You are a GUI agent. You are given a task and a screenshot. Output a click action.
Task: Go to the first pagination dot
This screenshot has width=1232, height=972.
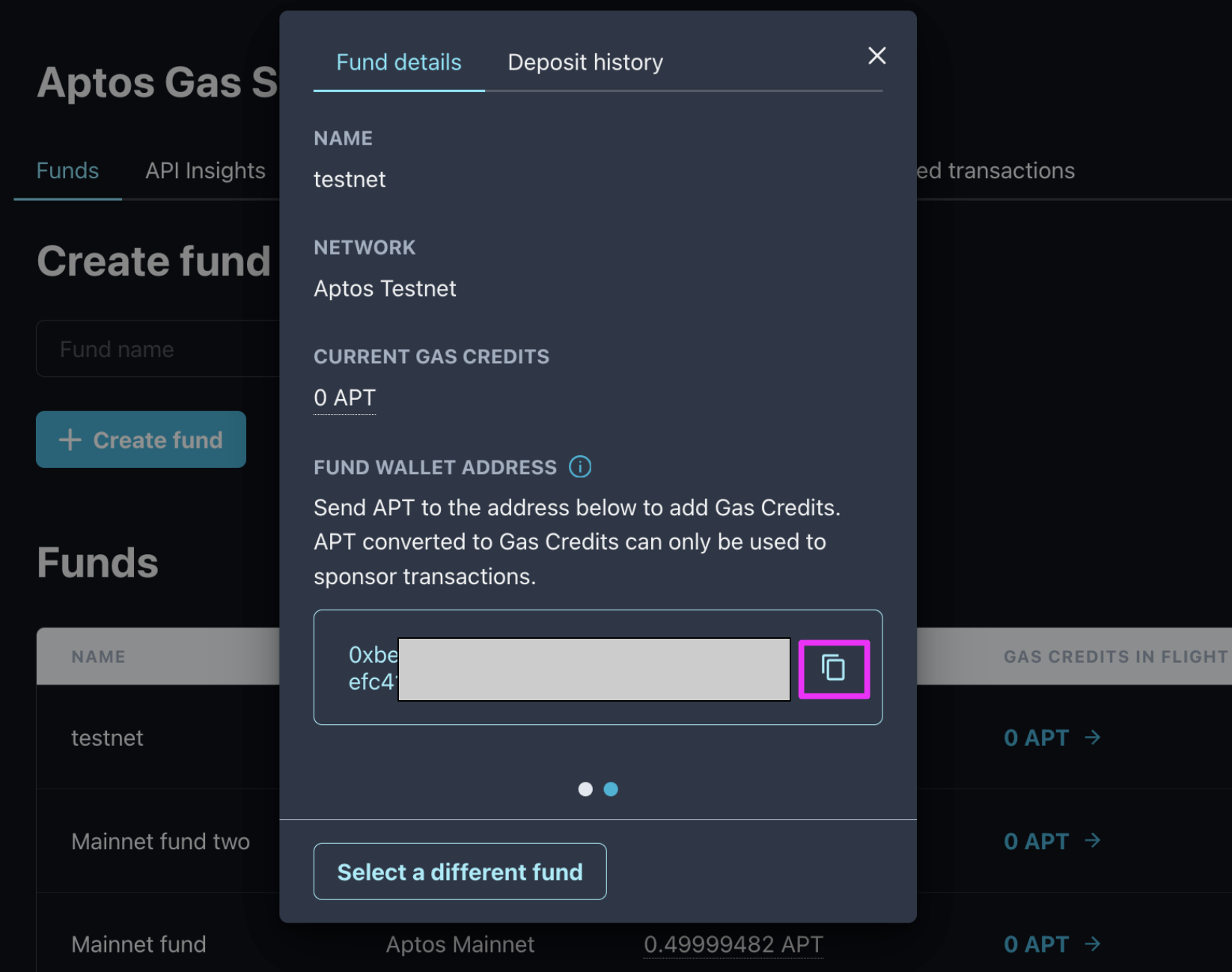click(x=585, y=789)
